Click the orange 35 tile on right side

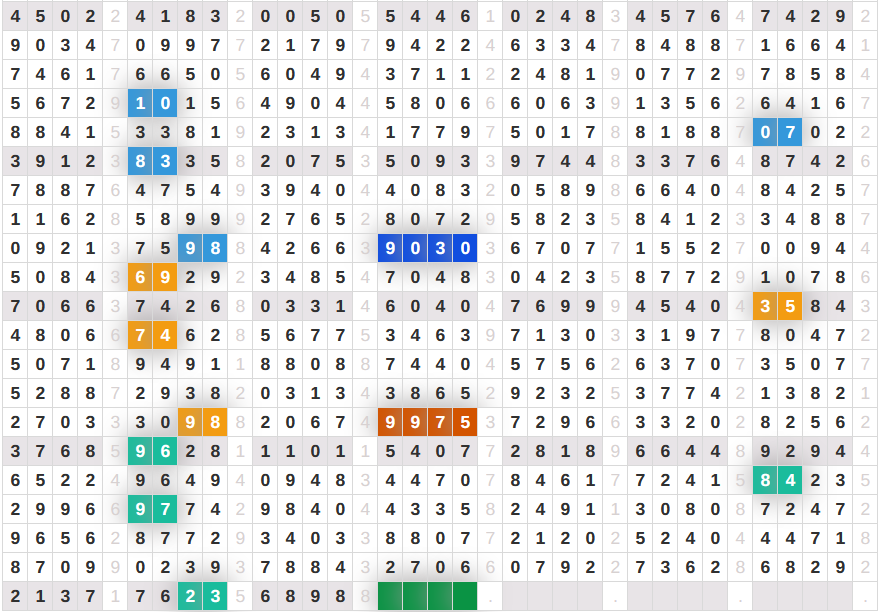tap(778, 306)
